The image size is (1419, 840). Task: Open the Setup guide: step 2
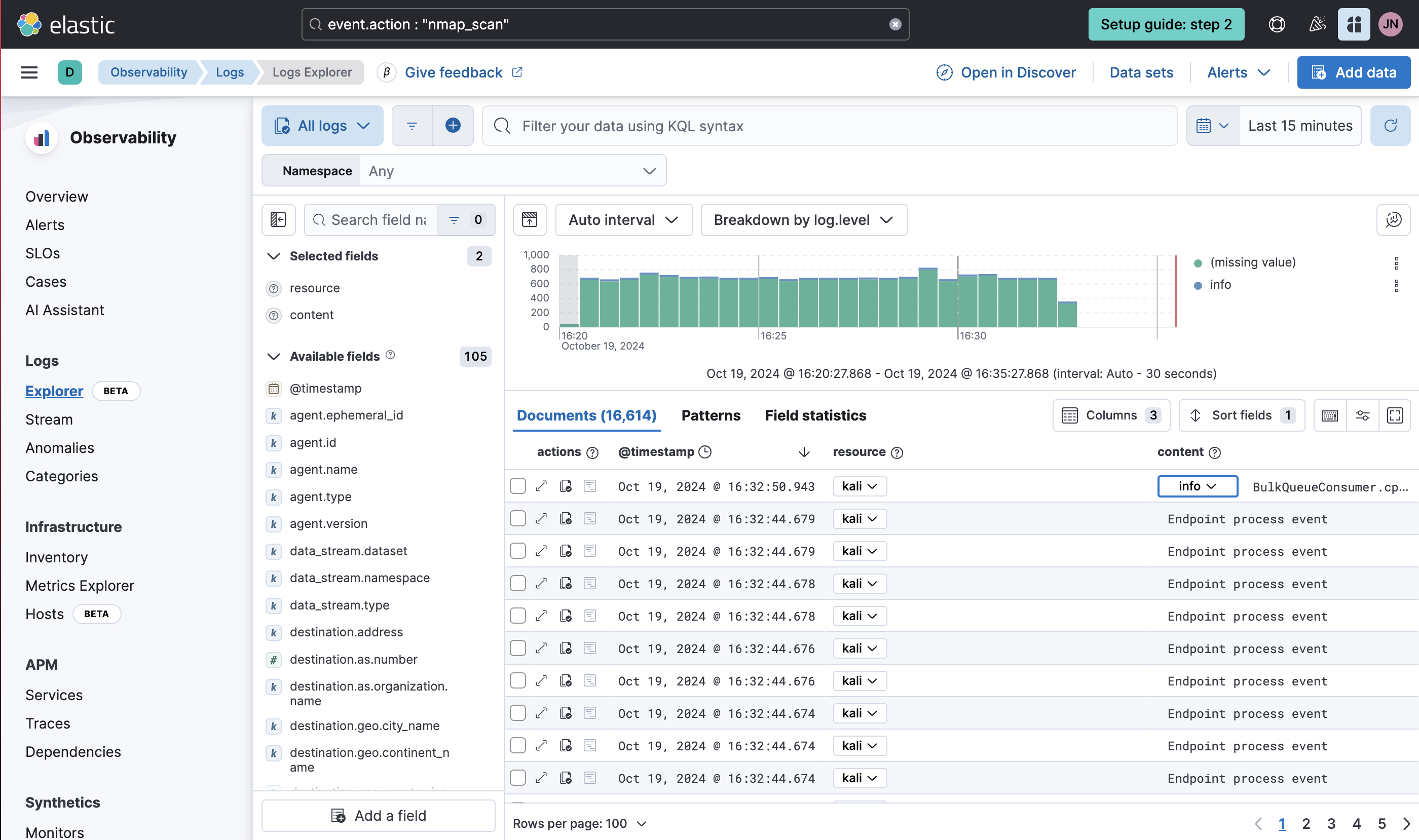(x=1166, y=24)
